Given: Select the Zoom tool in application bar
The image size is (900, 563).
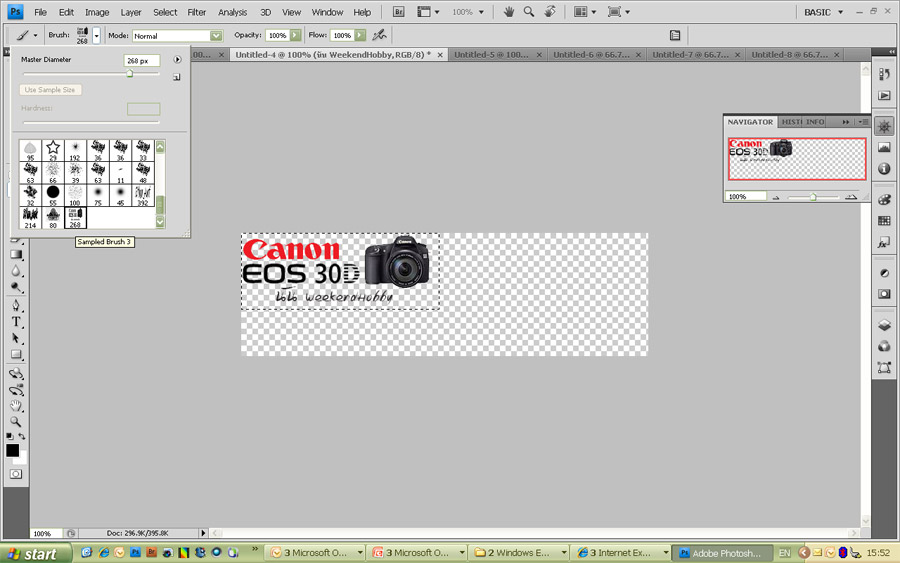Looking at the screenshot, I should [x=528, y=12].
